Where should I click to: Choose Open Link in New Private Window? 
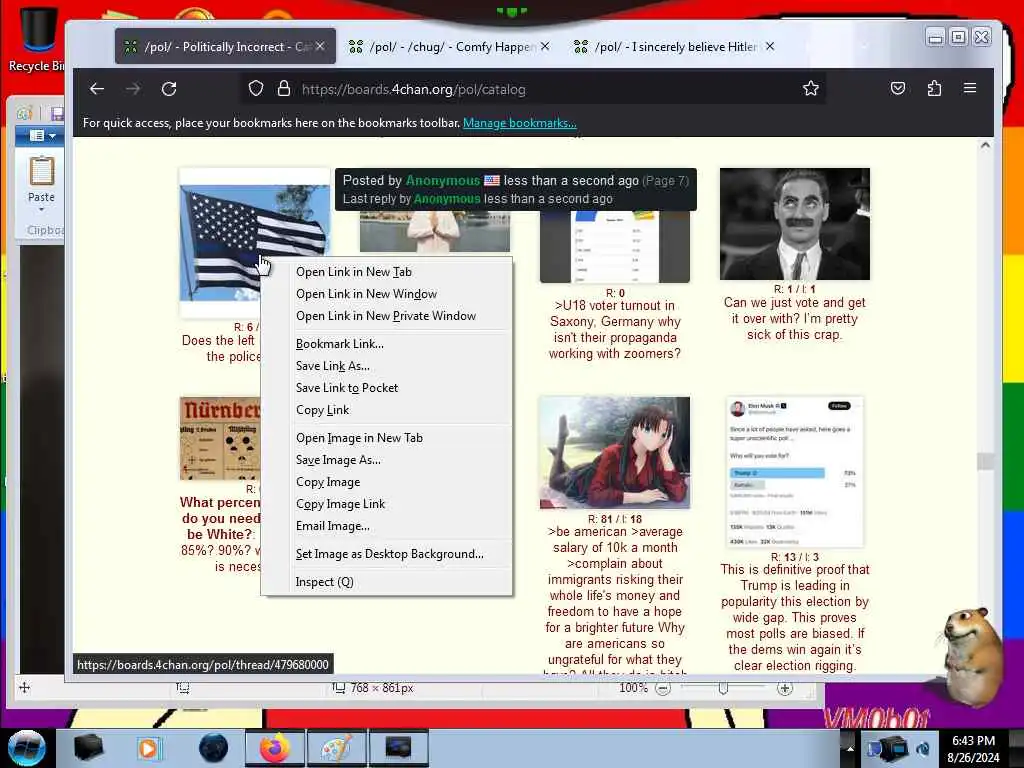click(x=387, y=315)
